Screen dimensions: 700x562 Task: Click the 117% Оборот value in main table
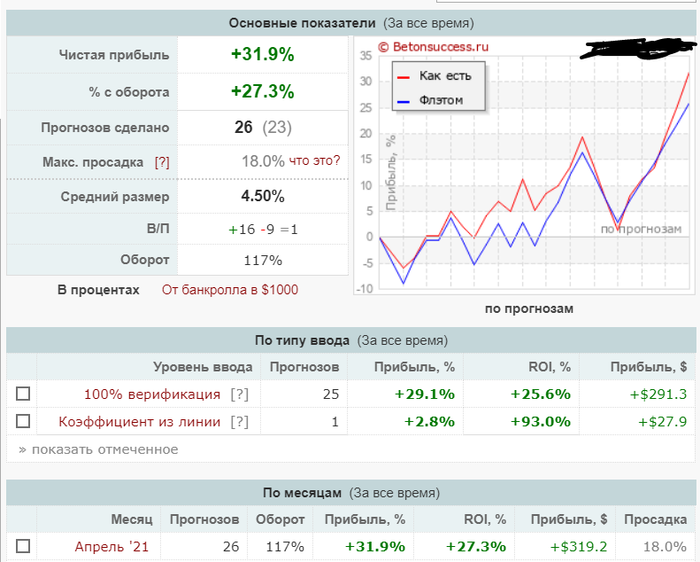point(262,260)
